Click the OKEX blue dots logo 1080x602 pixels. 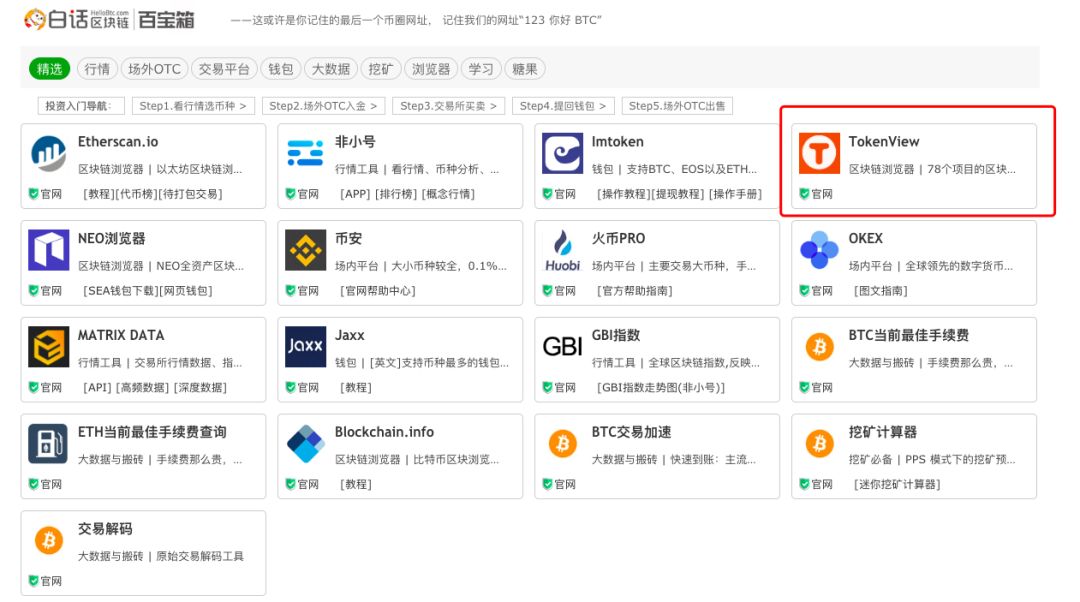(819, 249)
